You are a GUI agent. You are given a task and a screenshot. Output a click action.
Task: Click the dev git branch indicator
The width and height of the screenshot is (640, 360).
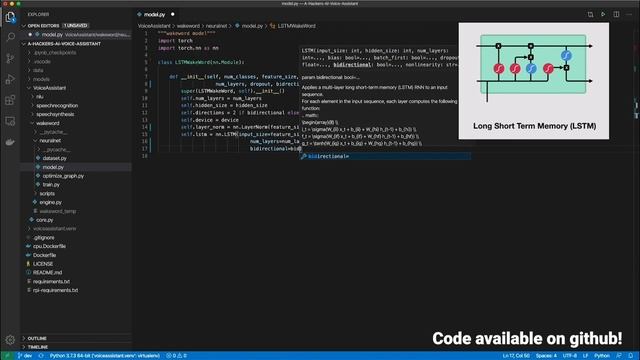pyautogui.click(x=25, y=356)
